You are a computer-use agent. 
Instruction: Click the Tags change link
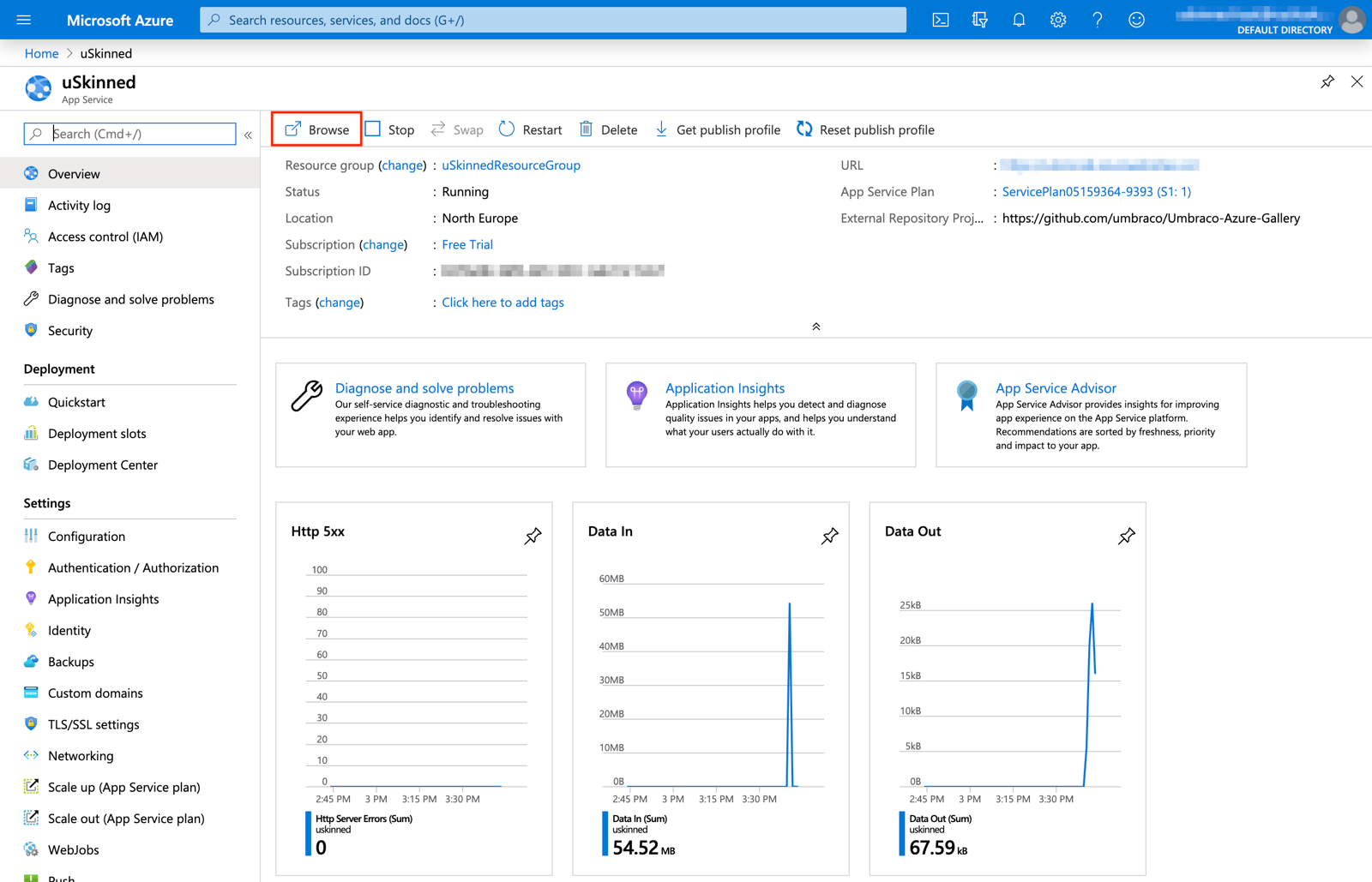click(x=340, y=303)
